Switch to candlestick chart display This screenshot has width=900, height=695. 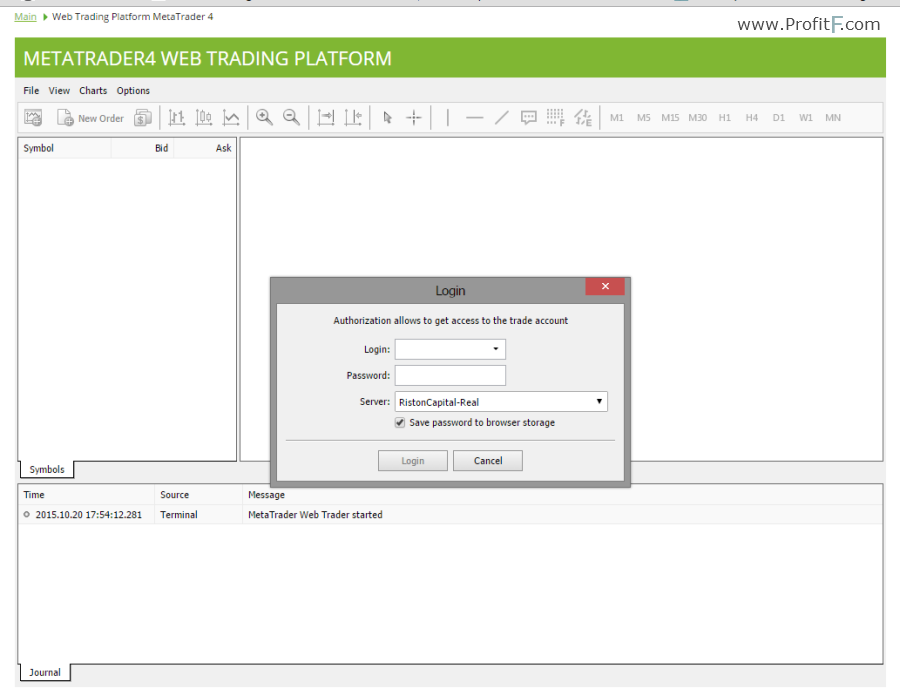pos(204,118)
